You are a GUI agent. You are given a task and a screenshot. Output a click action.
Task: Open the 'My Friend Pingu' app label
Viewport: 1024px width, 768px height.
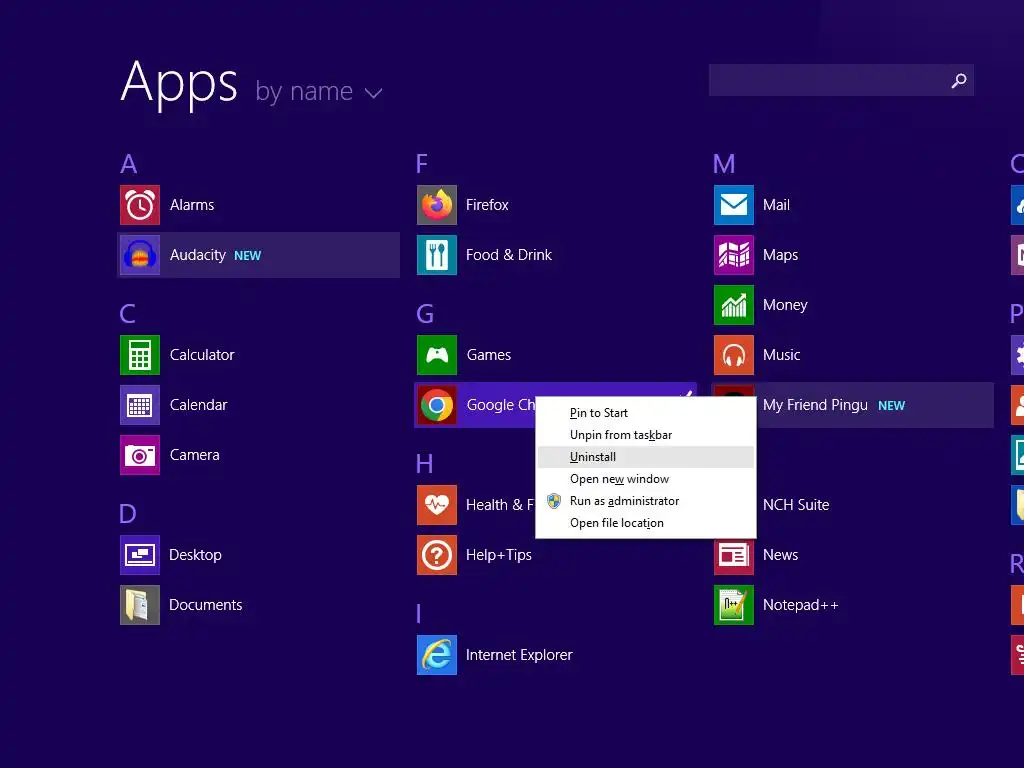click(x=815, y=405)
